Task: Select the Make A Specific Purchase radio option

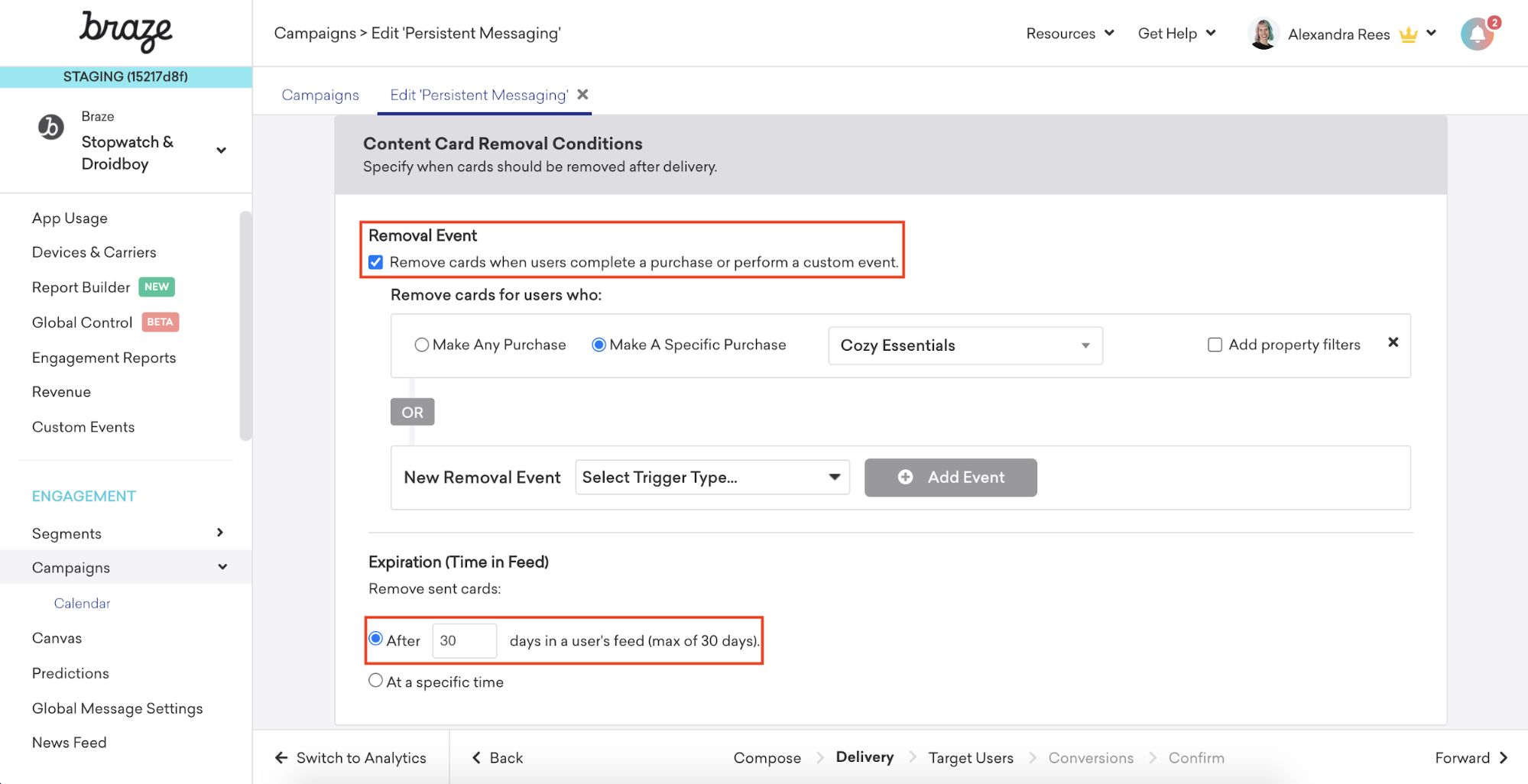Action: point(599,345)
